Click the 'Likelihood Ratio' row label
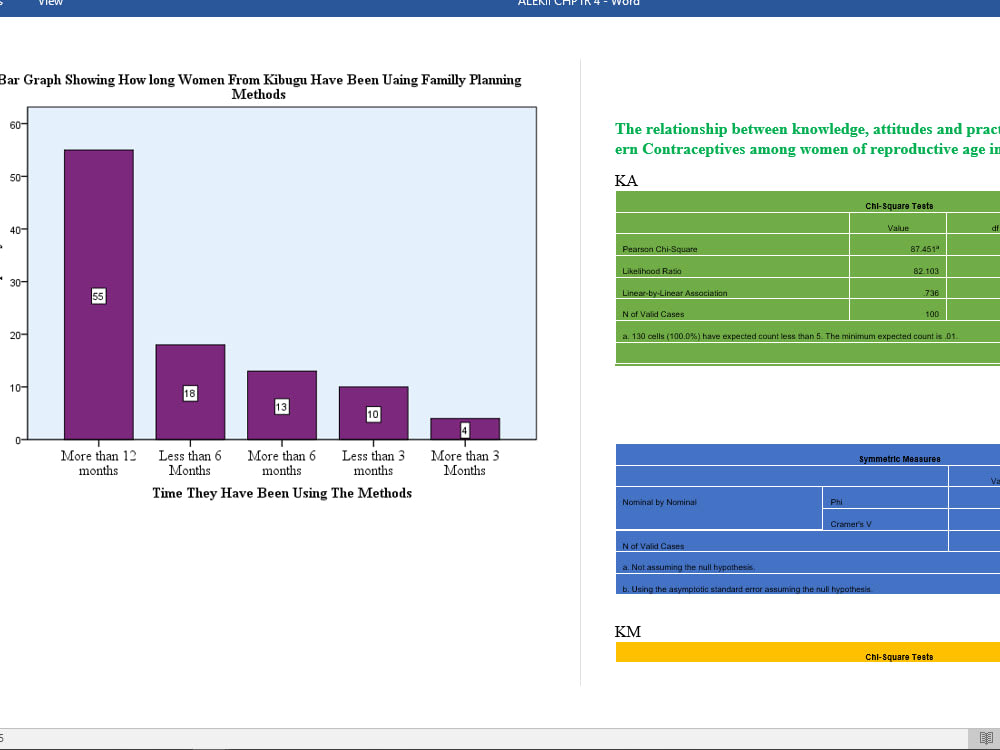 tap(652, 271)
